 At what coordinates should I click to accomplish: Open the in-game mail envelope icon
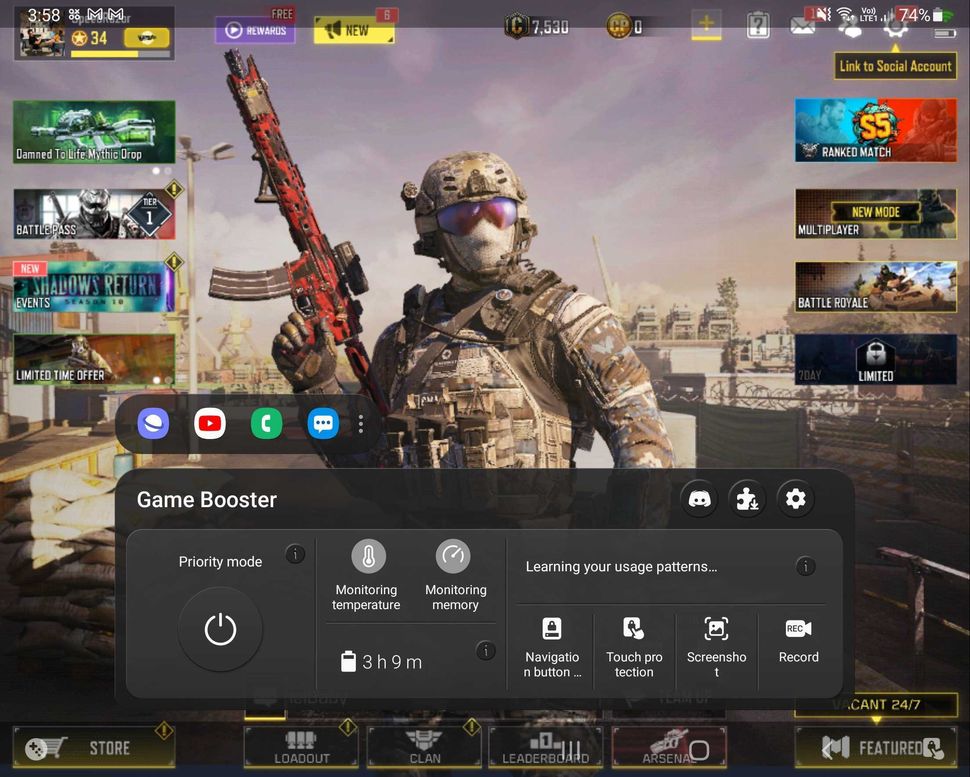[x=805, y=28]
